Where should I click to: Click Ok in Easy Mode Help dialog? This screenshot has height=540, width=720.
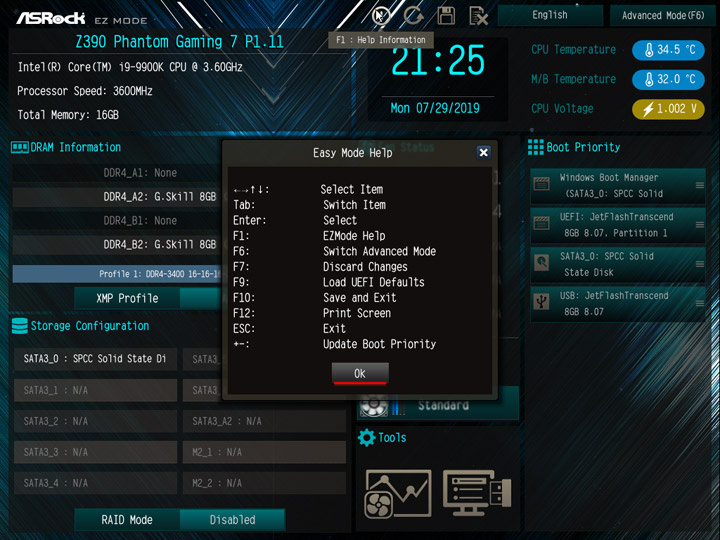click(360, 373)
